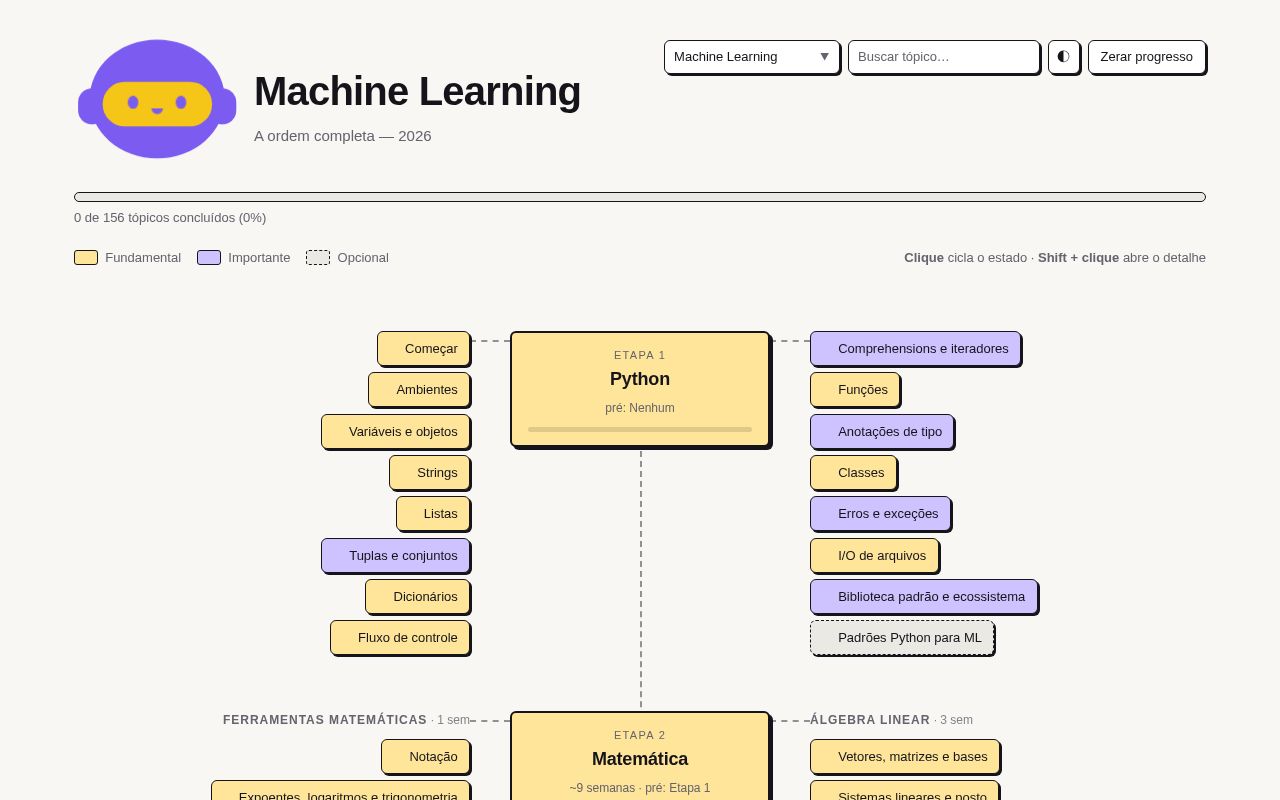The height and width of the screenshot is (800, 1280).
Task: Toggle the dark/light theme button
Action: click(x=1063, y=57)
